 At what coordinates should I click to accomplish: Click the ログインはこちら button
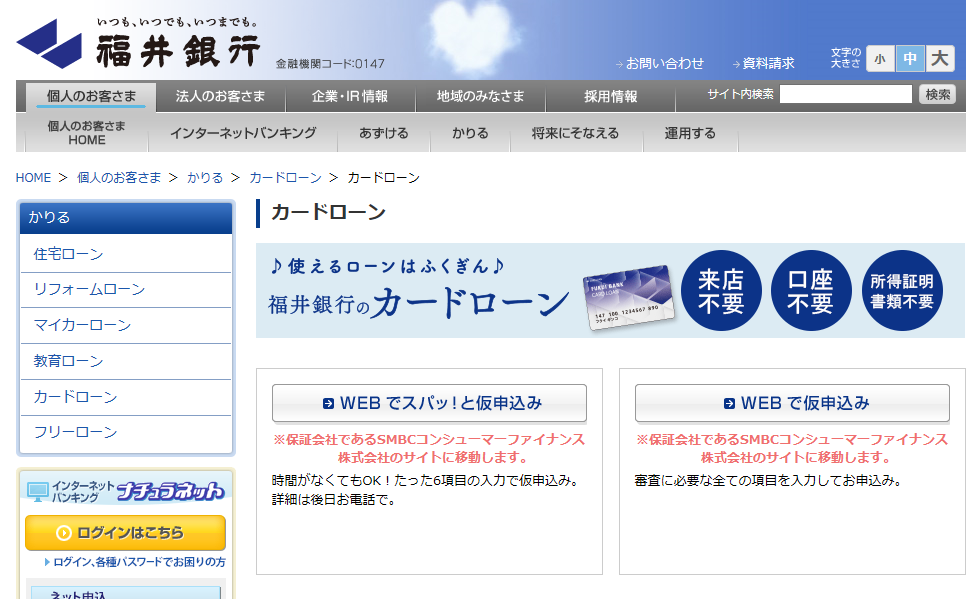[x=125, y=533]
